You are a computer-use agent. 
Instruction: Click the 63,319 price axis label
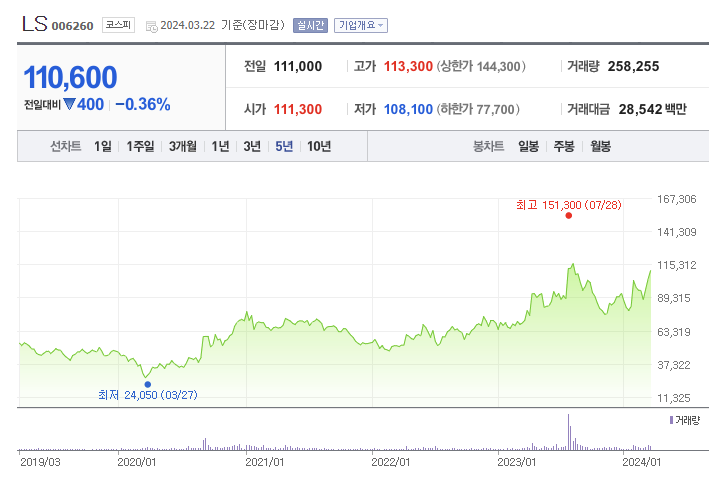click(674, 332)
